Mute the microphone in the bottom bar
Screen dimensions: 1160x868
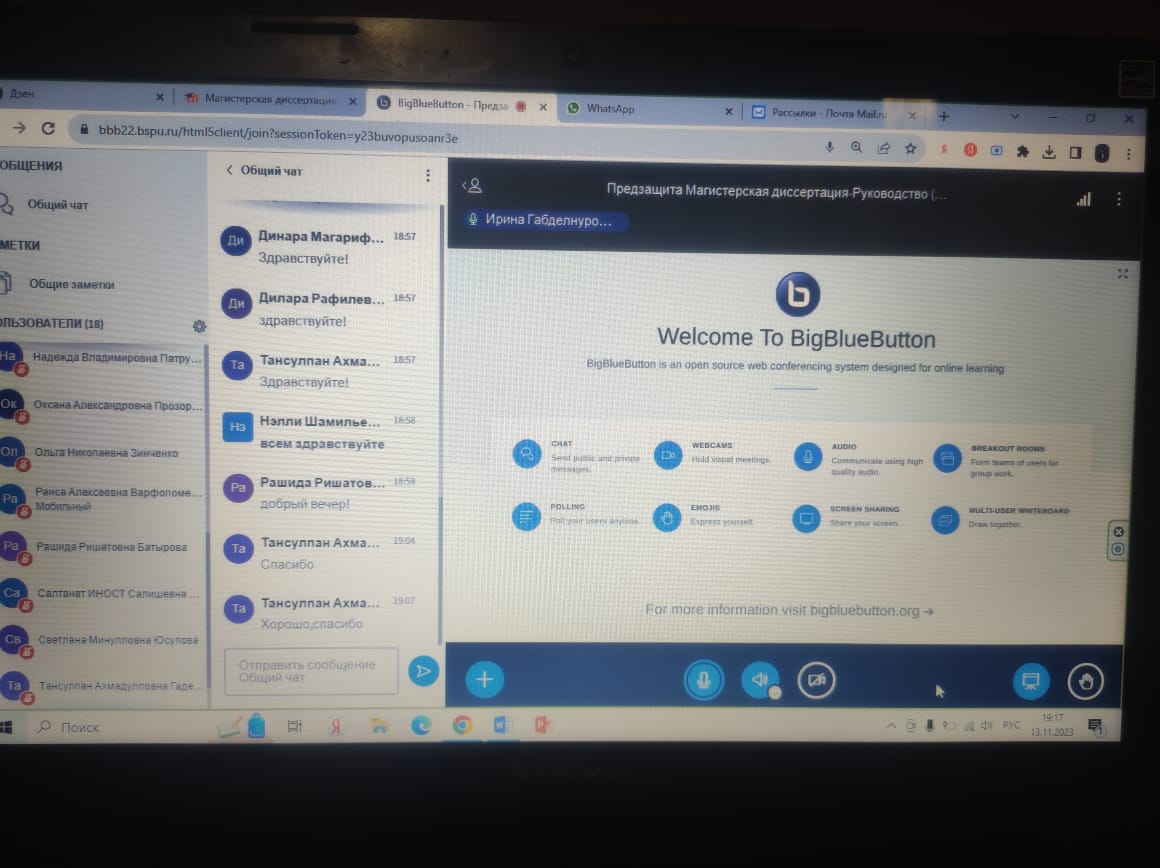(704, 681)
